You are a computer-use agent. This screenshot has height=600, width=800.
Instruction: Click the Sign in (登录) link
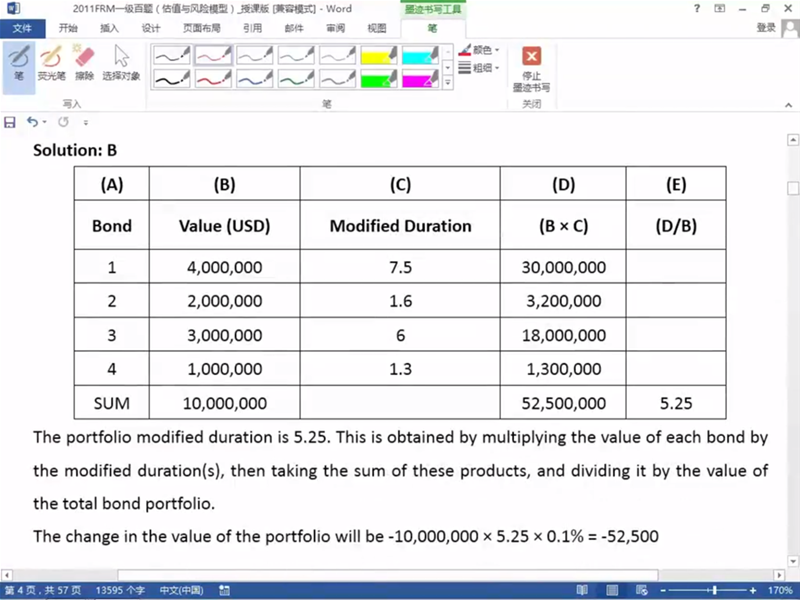[767, 28]
